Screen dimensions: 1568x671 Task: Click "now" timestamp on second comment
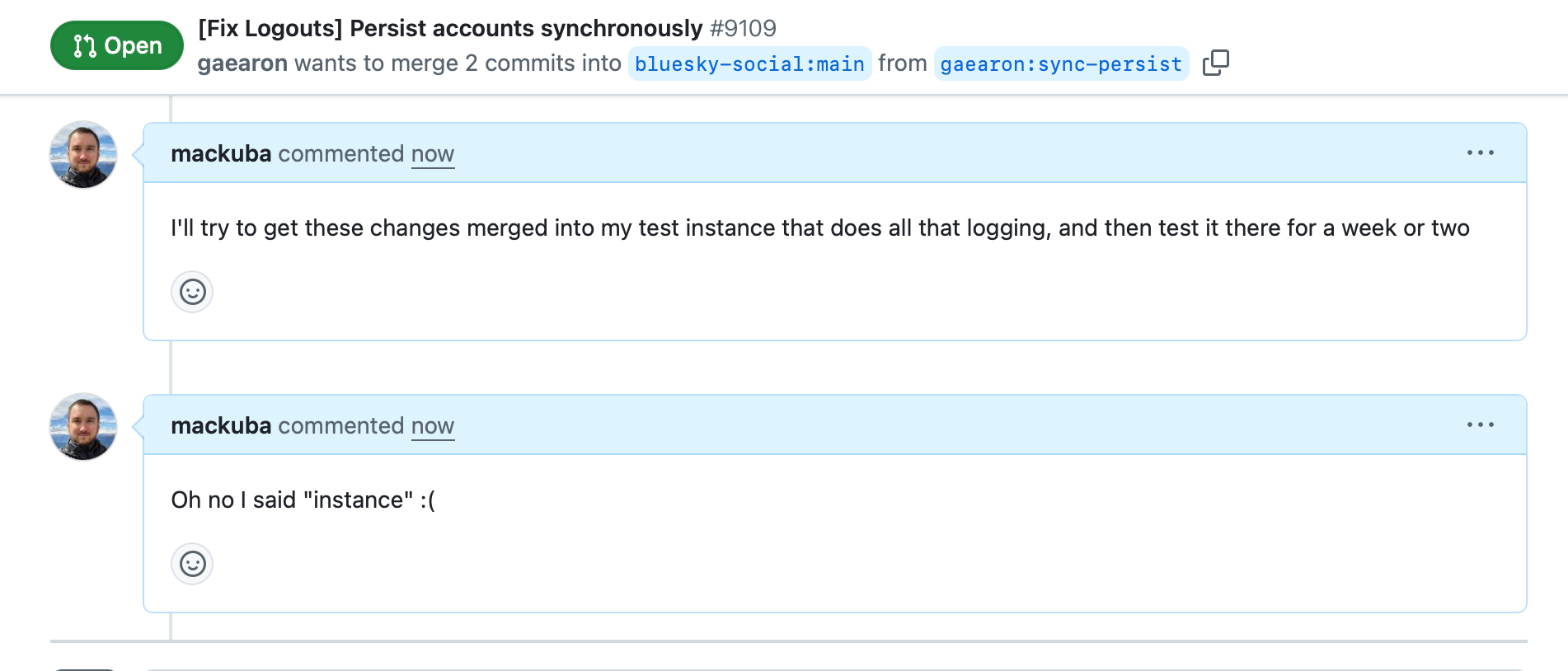tap(432, 426)
